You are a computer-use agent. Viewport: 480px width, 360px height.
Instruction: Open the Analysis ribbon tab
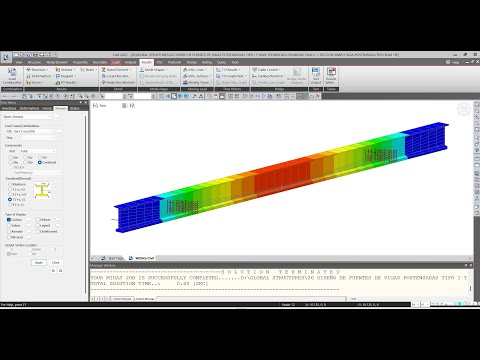pos(130,62)
